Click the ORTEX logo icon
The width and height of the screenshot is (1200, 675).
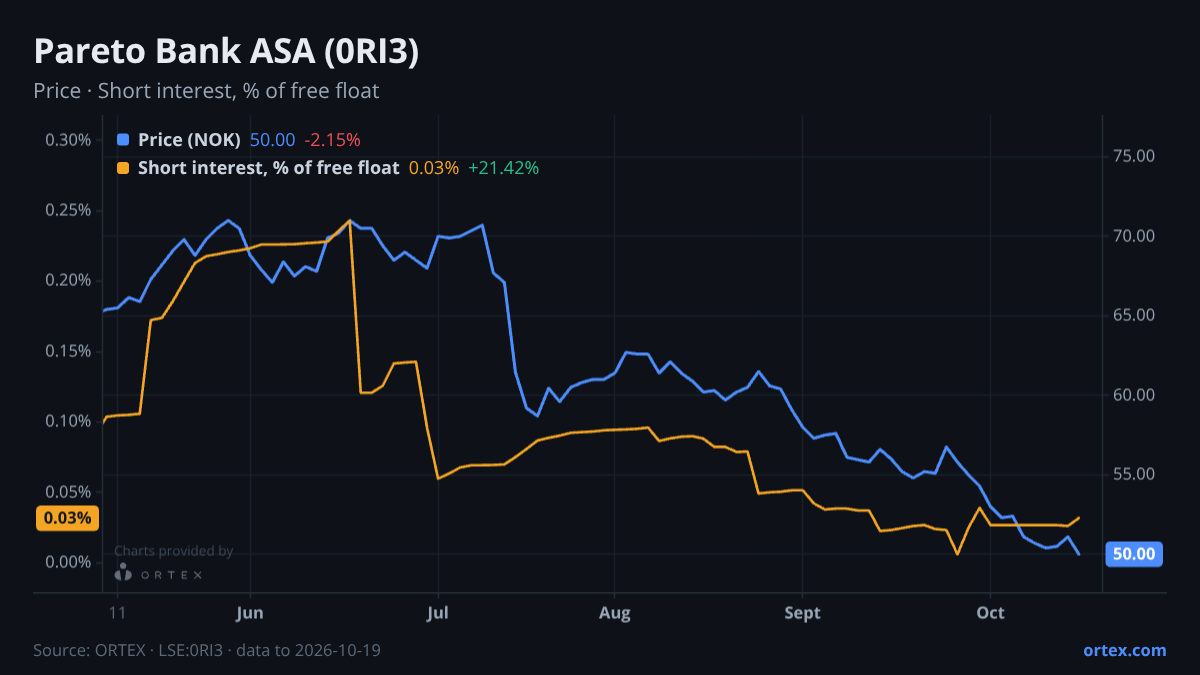(123, 572)
